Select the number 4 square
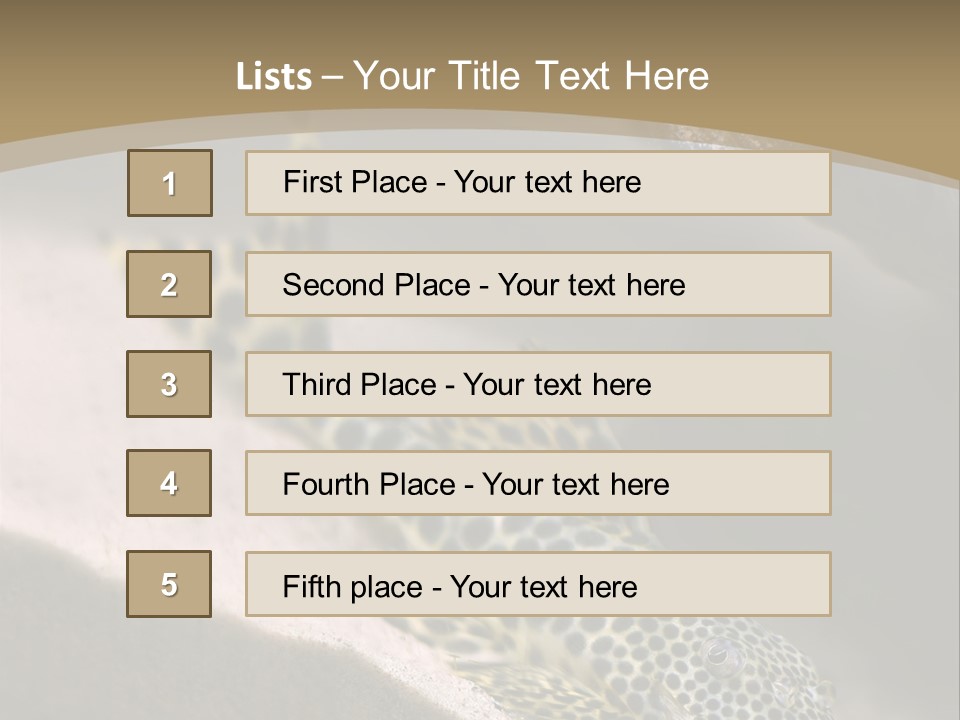960x720 pixels. coord(169,483)
